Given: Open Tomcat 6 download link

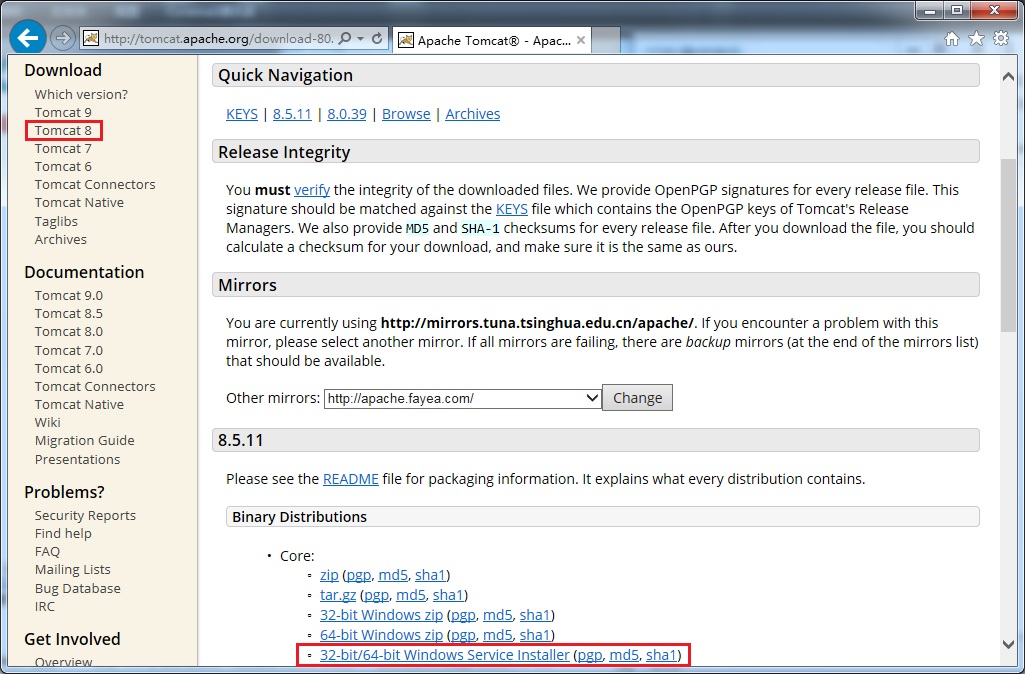Looking at the screenshot, I should click(63, 167).
